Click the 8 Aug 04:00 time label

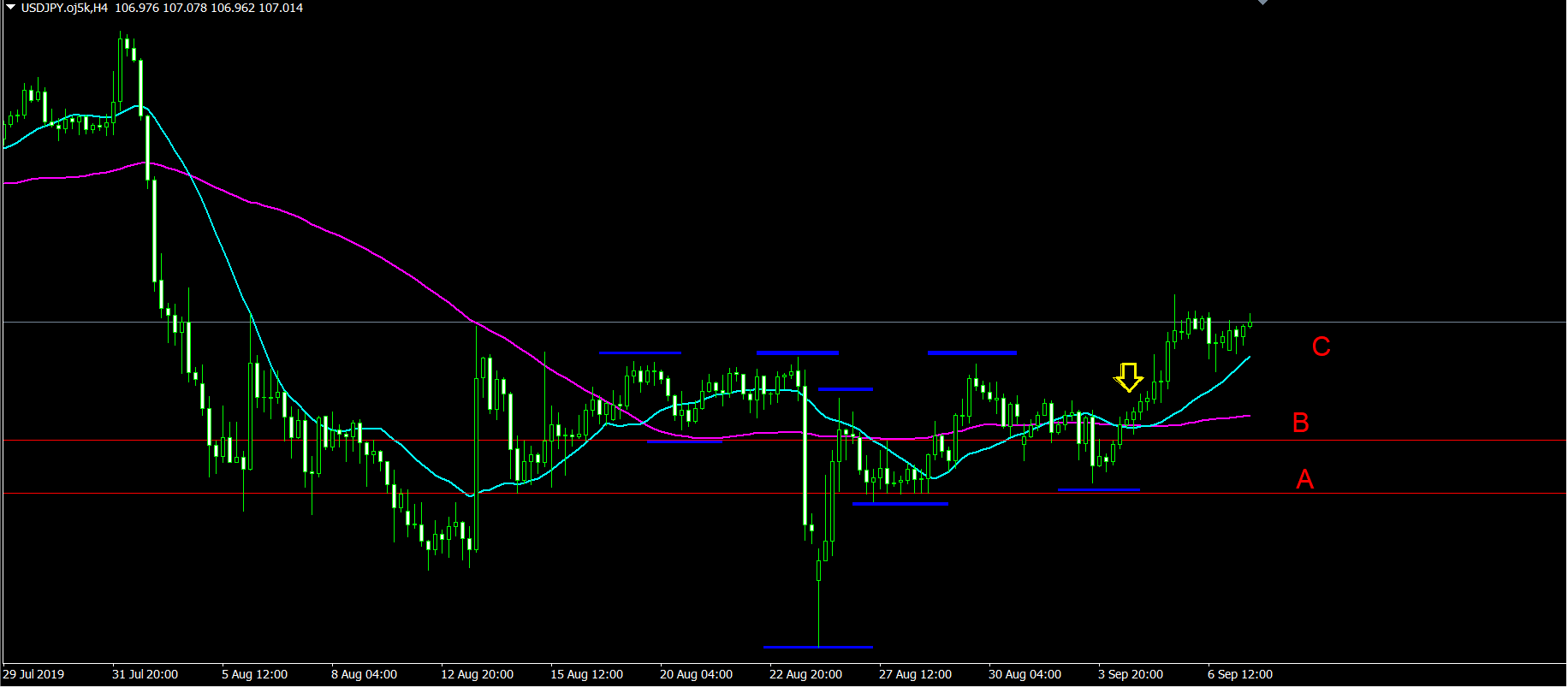click(364, 674)
